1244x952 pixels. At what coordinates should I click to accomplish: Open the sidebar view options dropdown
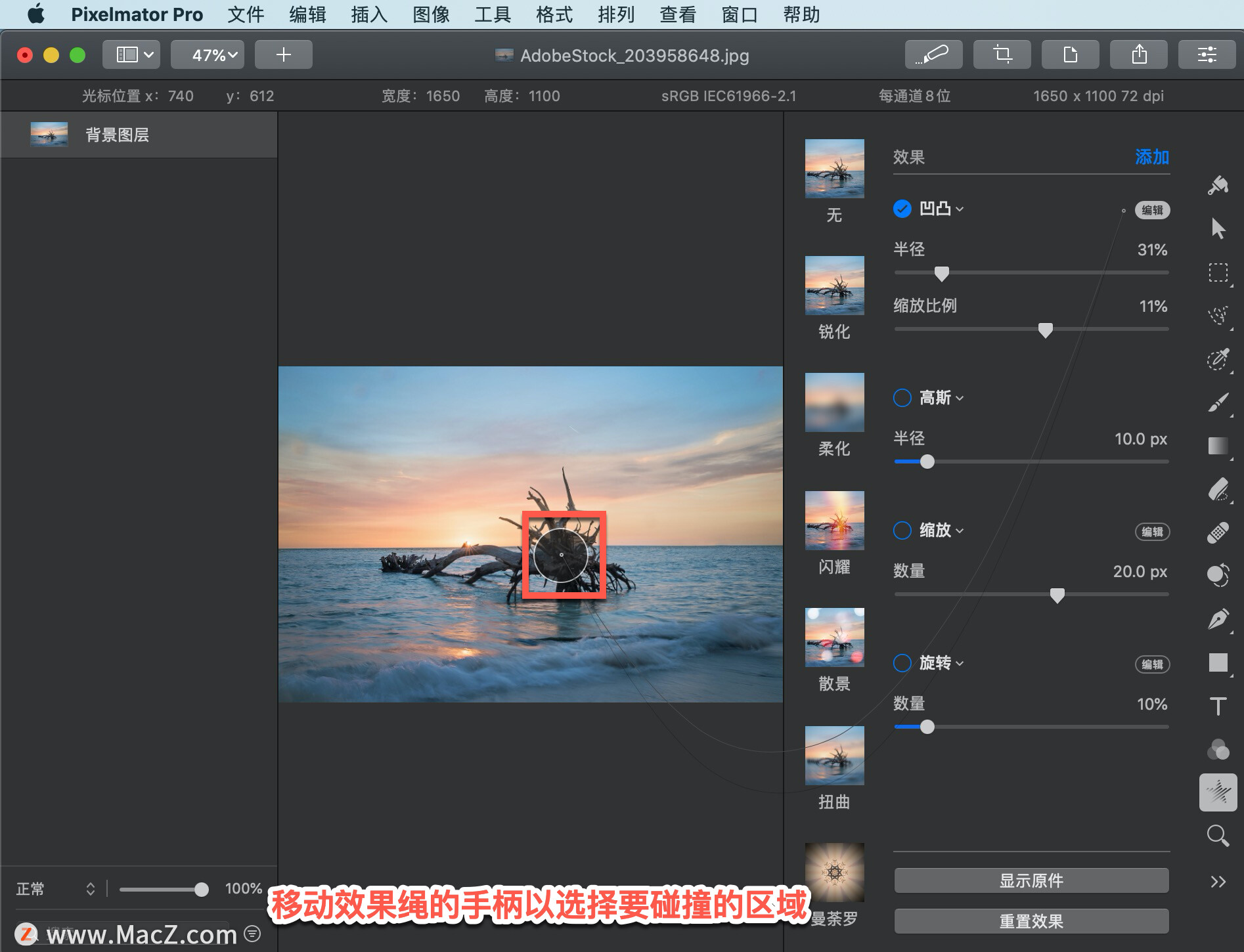pyautogui.click(x=131, y=54)
